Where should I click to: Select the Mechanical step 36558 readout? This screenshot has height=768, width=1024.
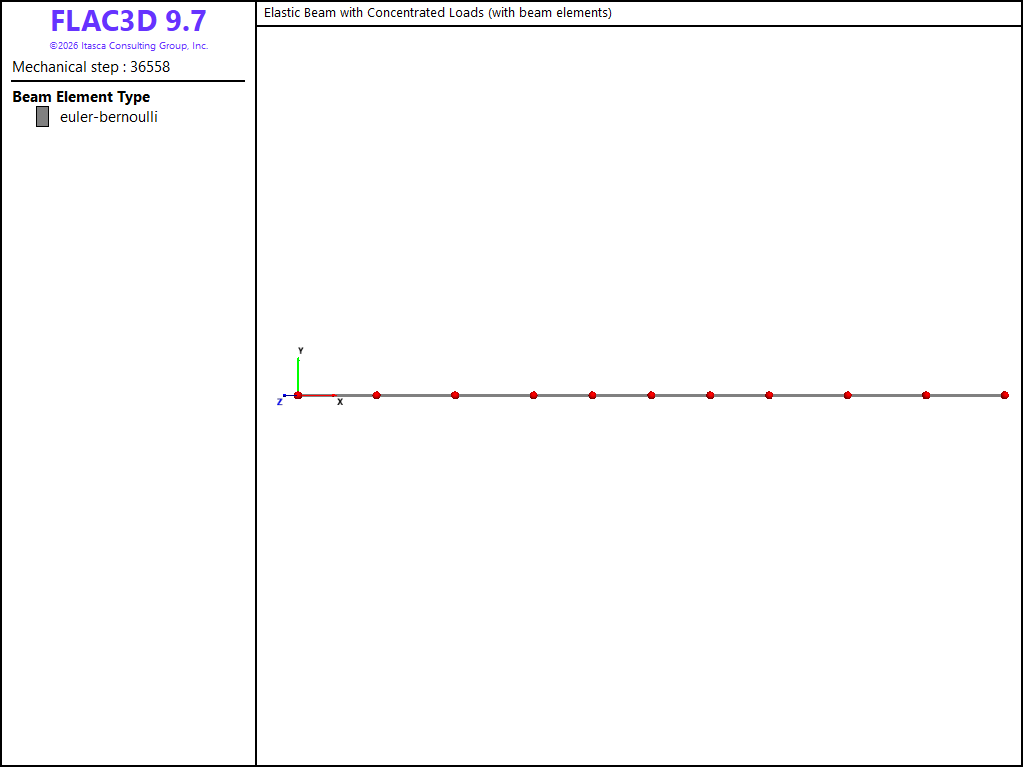coord(91,67)
